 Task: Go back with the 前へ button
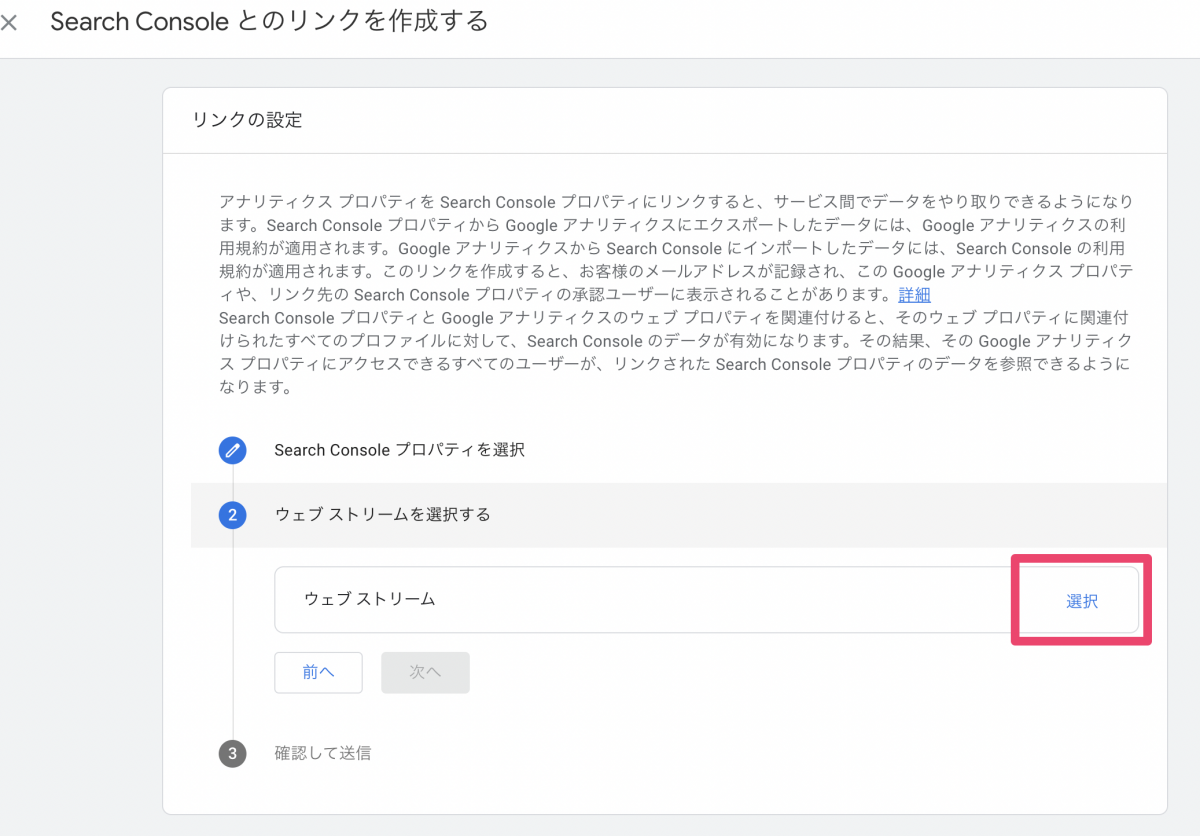pyautogui.click(x=318, y=672)
